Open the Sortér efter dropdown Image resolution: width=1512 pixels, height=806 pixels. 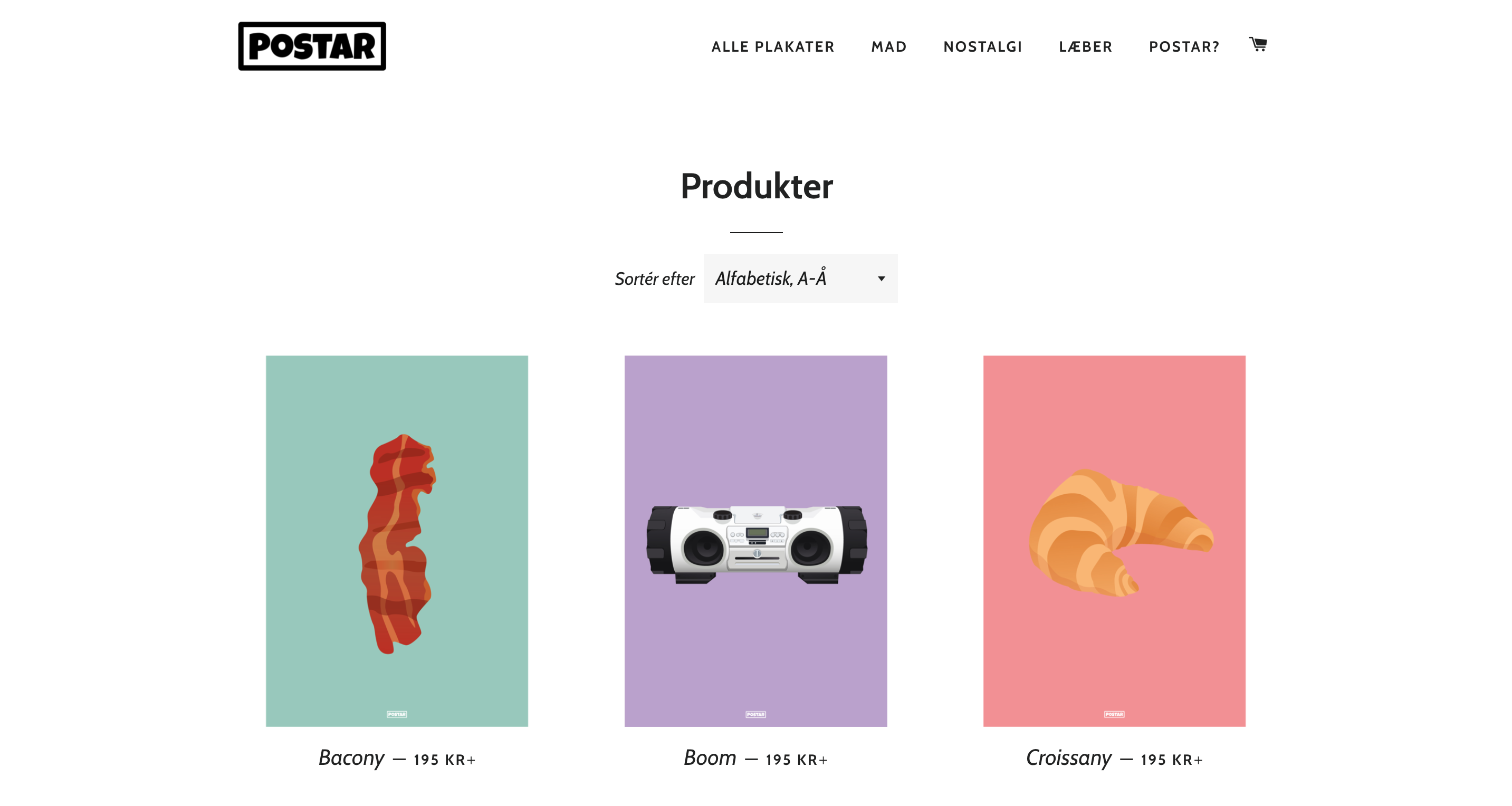800,279
